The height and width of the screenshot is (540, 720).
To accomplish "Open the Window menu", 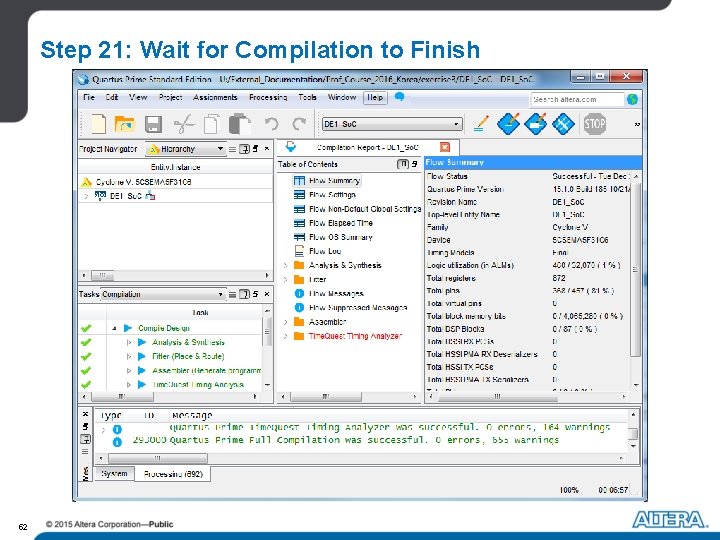I will (x=342, y=97).
